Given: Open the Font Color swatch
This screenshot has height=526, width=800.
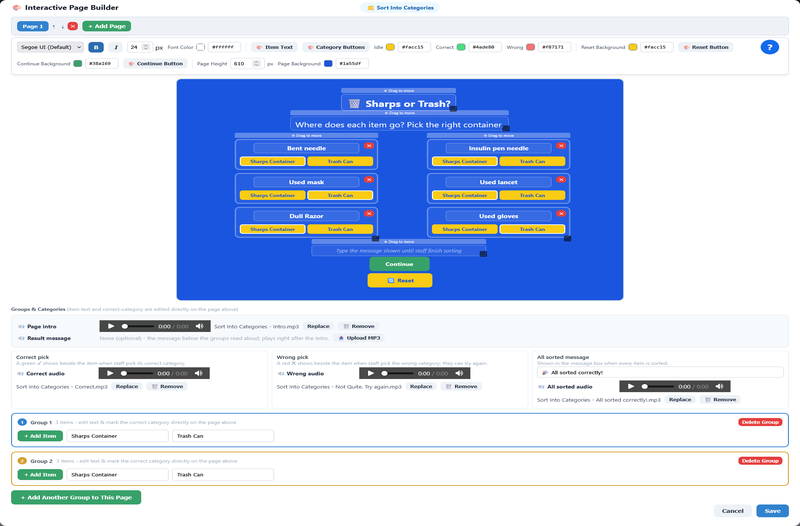Looking at the screenshot, I should (201, 47).
